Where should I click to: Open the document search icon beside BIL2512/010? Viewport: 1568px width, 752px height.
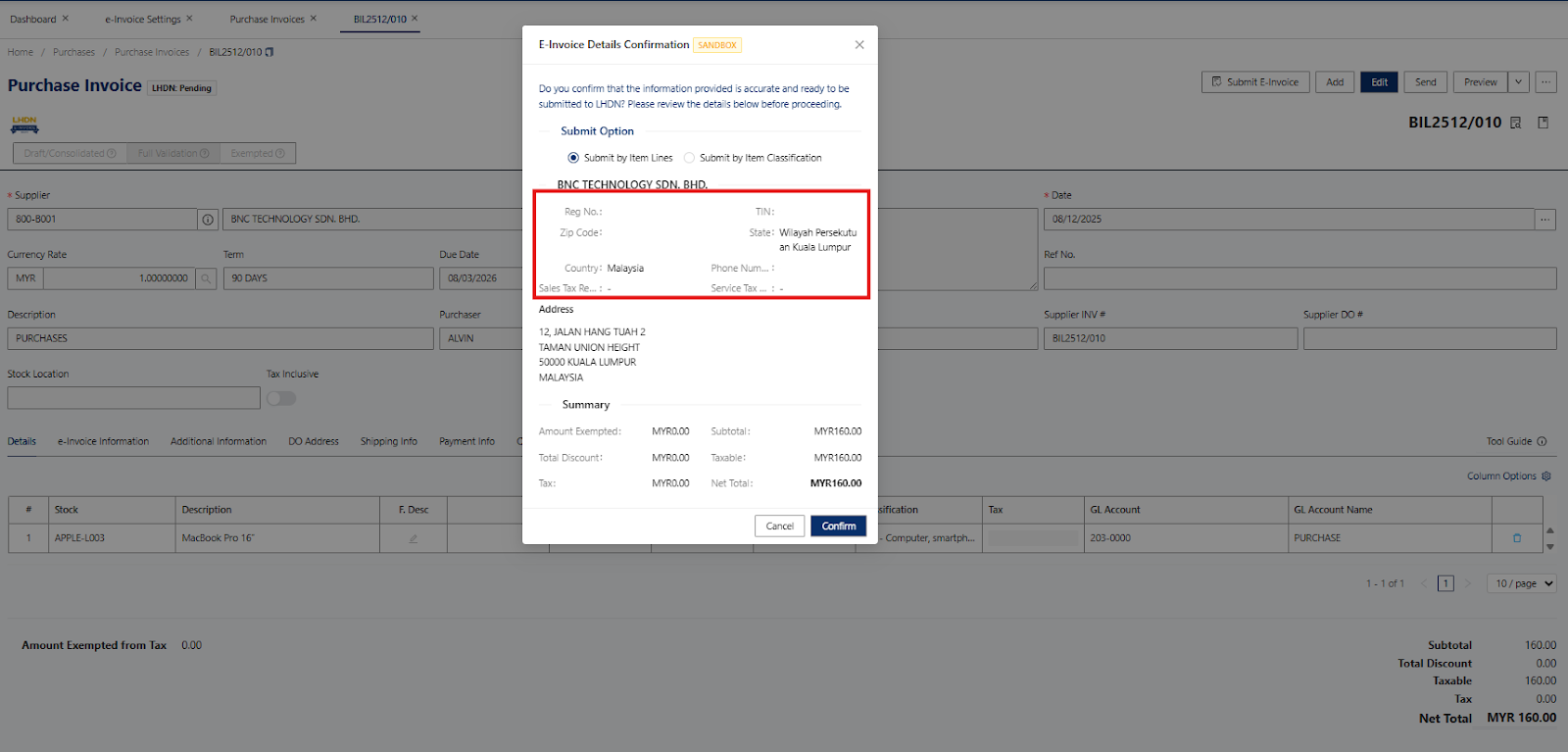pos(1516,123)
